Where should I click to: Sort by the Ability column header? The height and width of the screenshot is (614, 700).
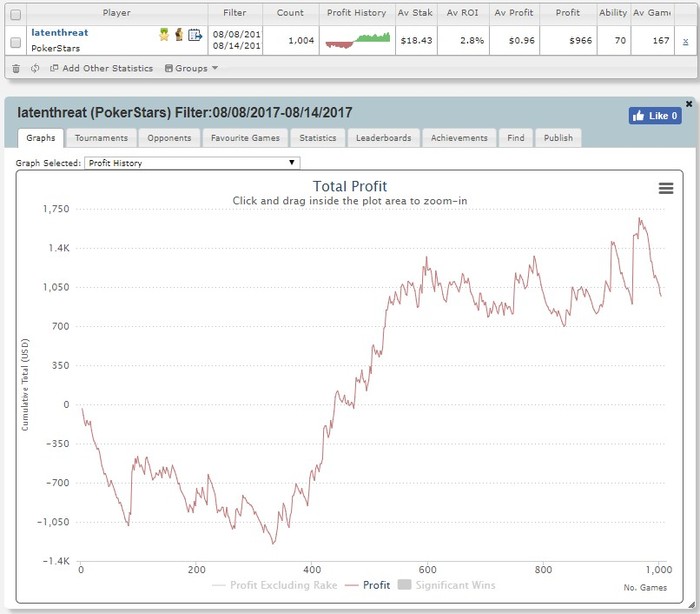point(613,13)
